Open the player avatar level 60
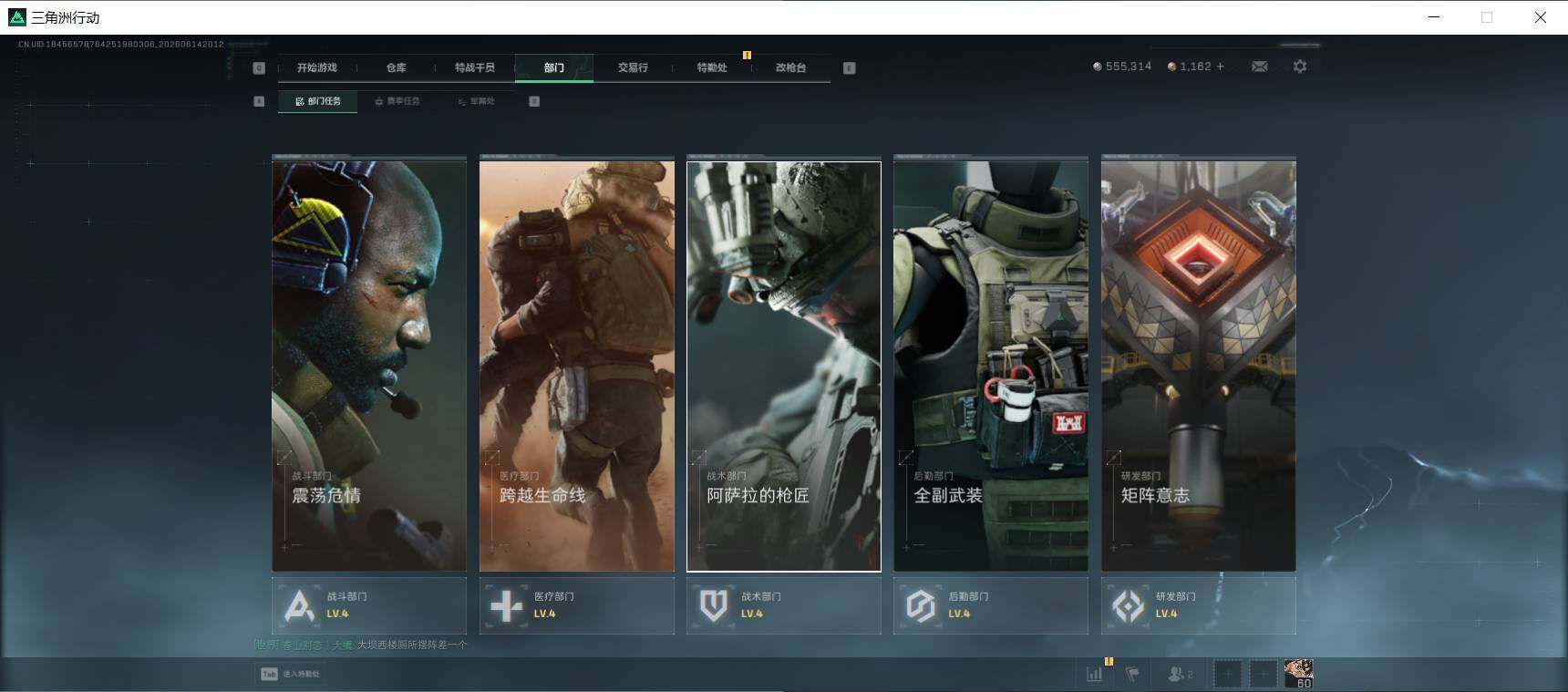This screenshot has width=1568, height=692. (x=1299, y=674)
